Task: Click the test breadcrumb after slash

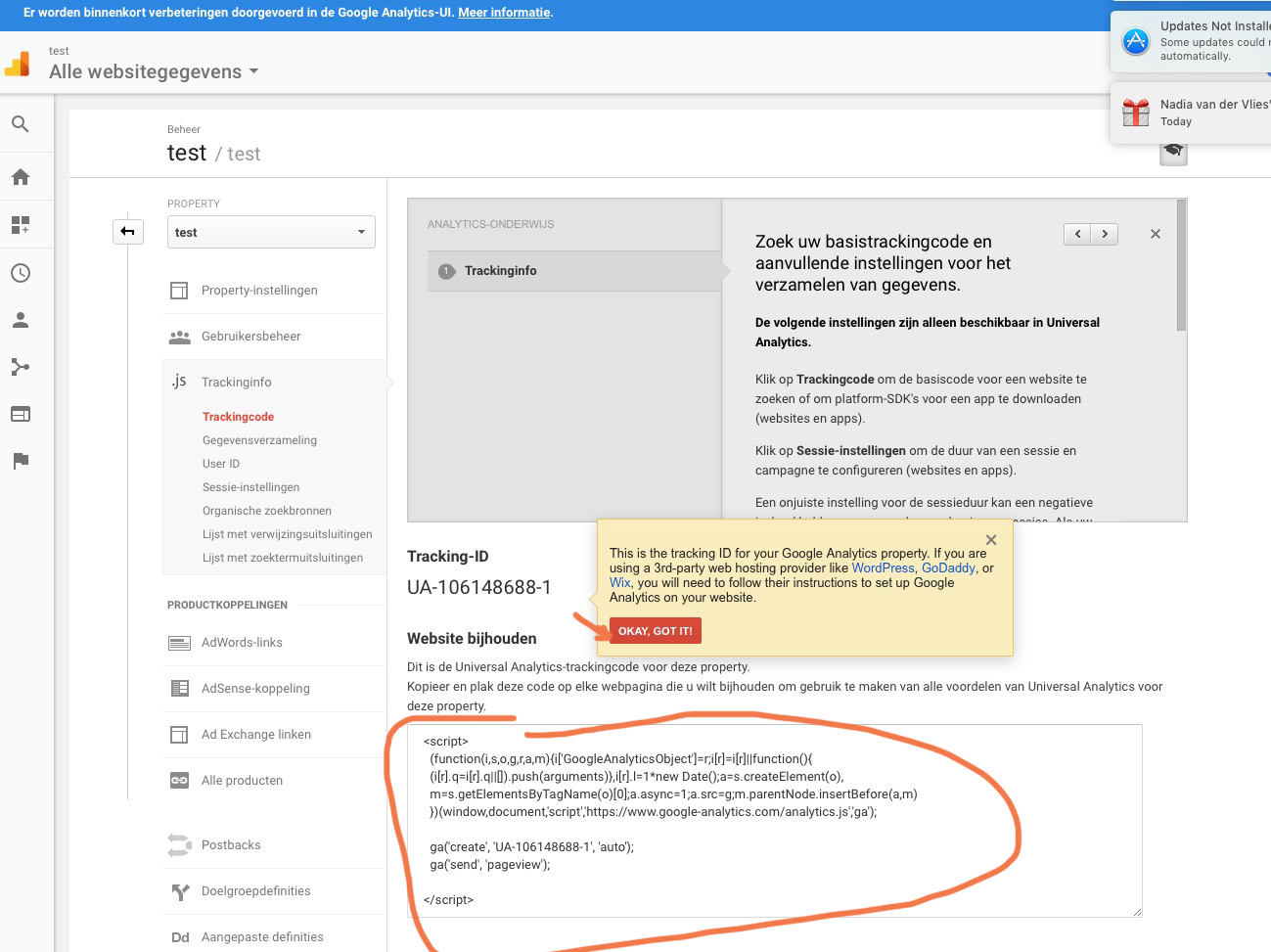Action: point(244,154)
